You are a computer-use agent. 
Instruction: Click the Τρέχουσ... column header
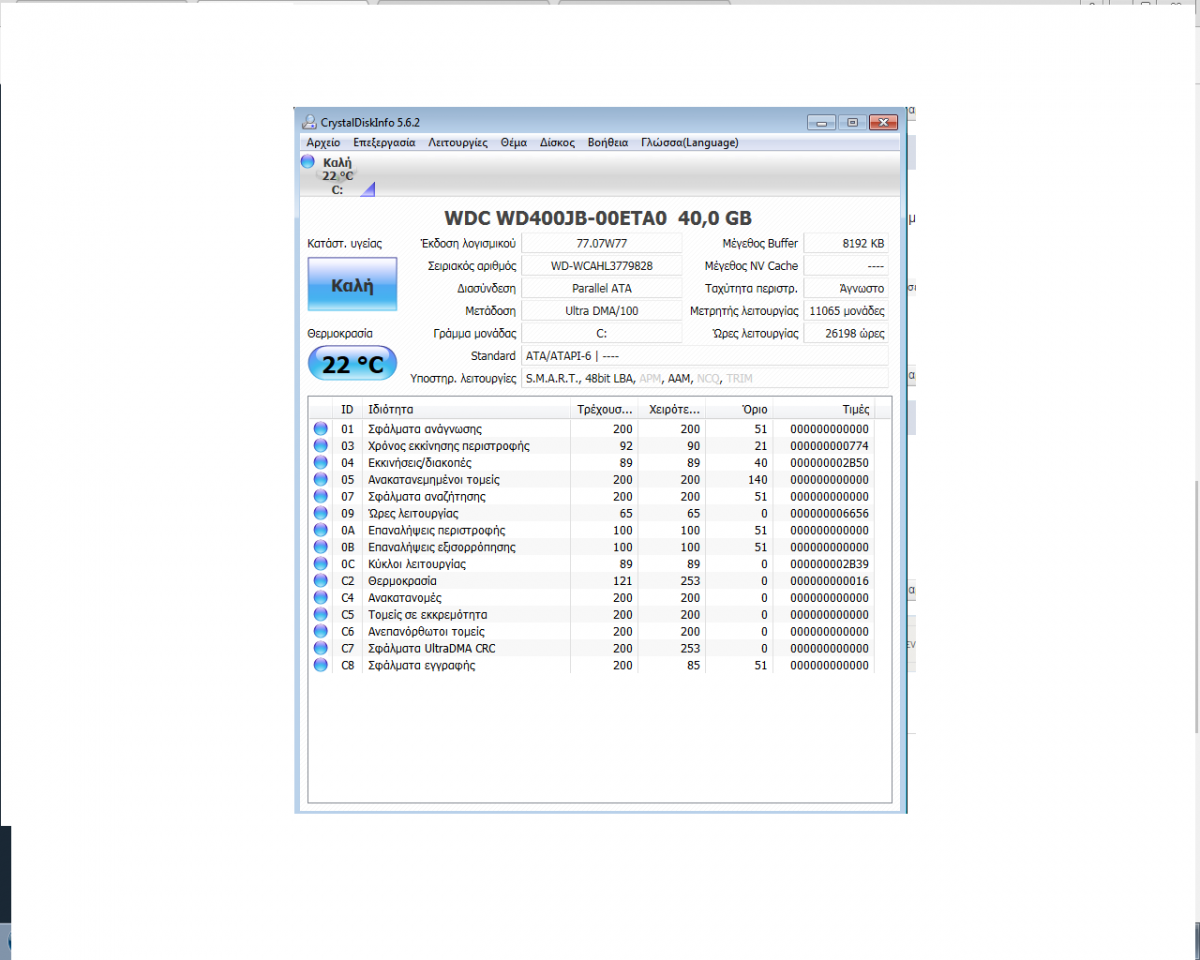click(x=604, y=409)
